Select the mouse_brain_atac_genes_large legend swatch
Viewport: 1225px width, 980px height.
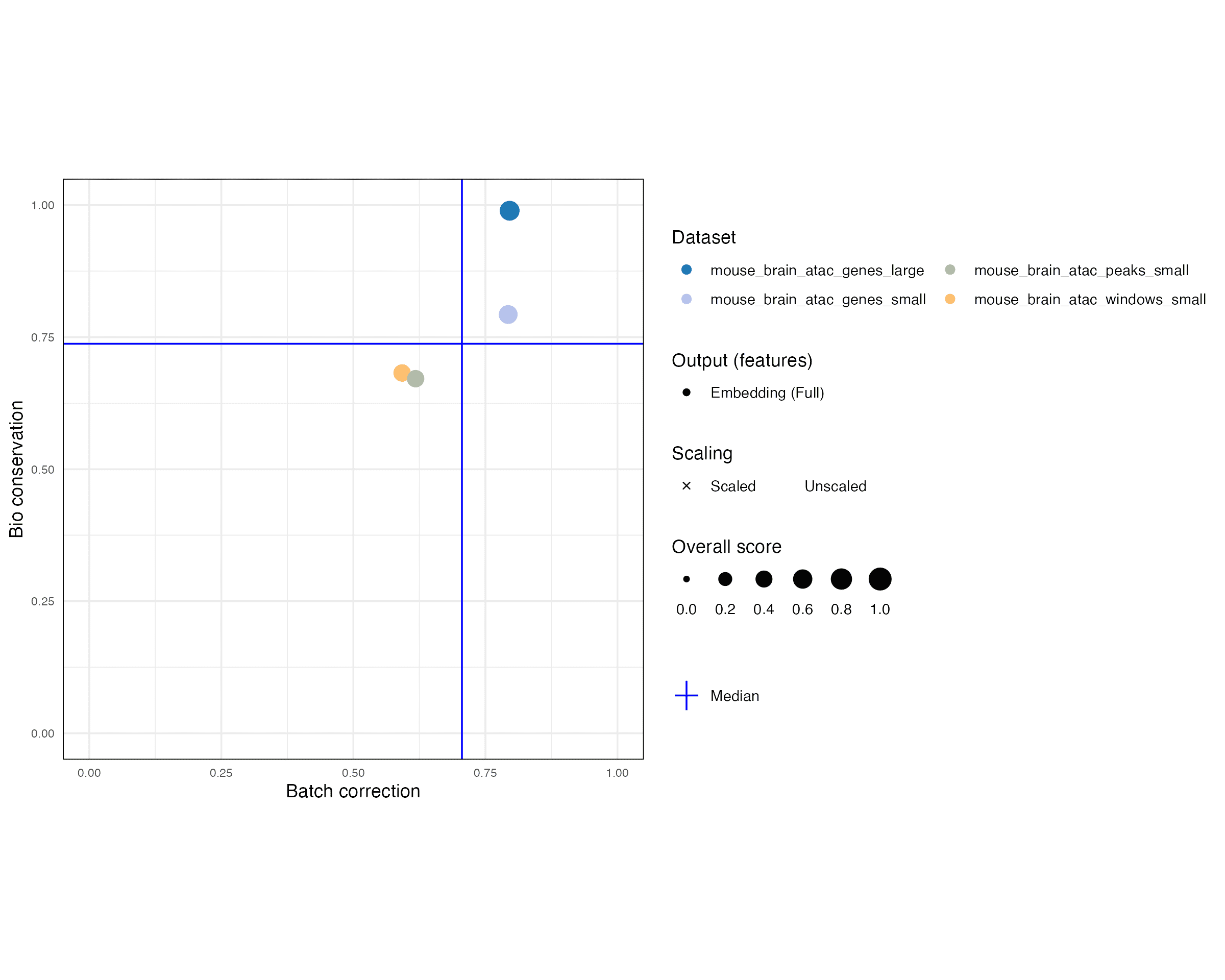(x=687, y=270)
